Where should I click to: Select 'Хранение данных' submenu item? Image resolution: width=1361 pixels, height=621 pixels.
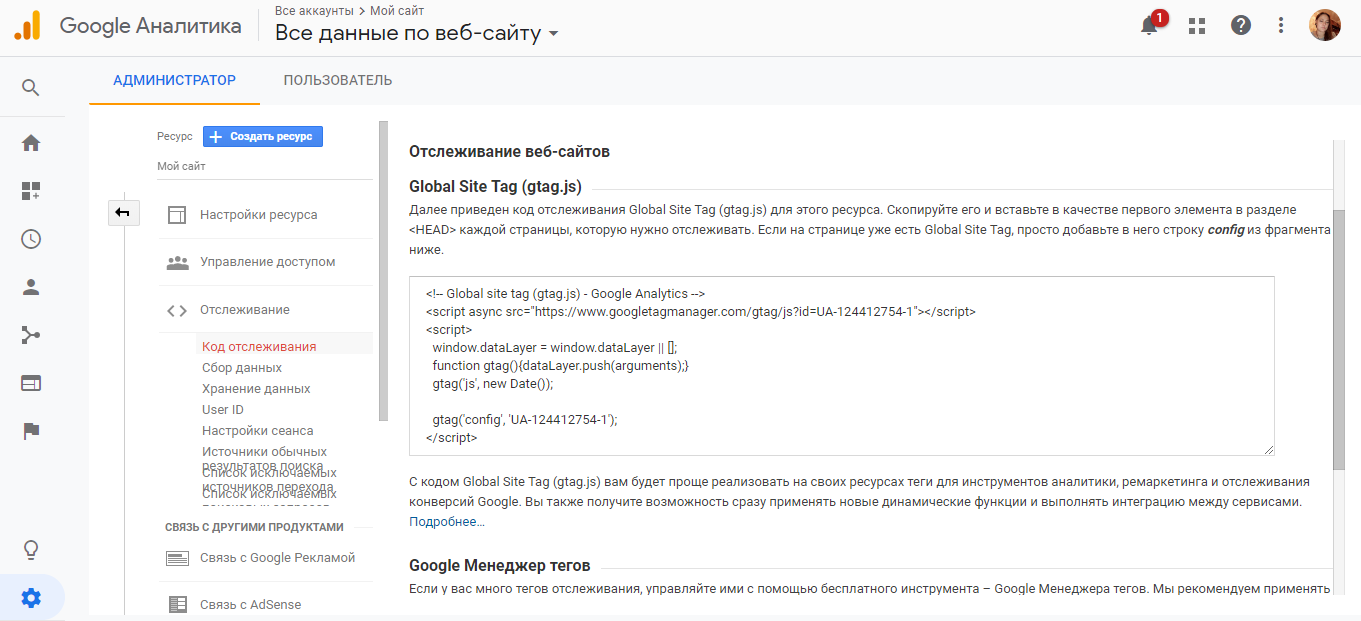(256, 389)
